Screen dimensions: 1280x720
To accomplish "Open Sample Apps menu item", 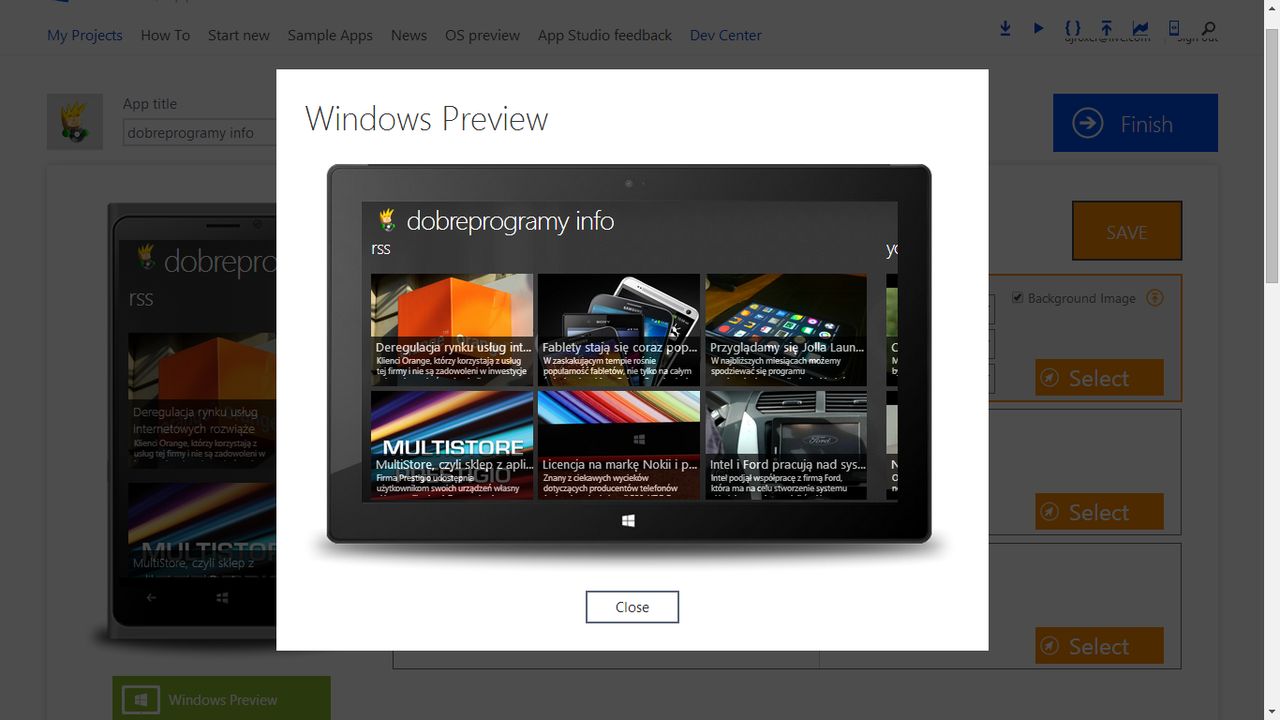I will [330, 35].
